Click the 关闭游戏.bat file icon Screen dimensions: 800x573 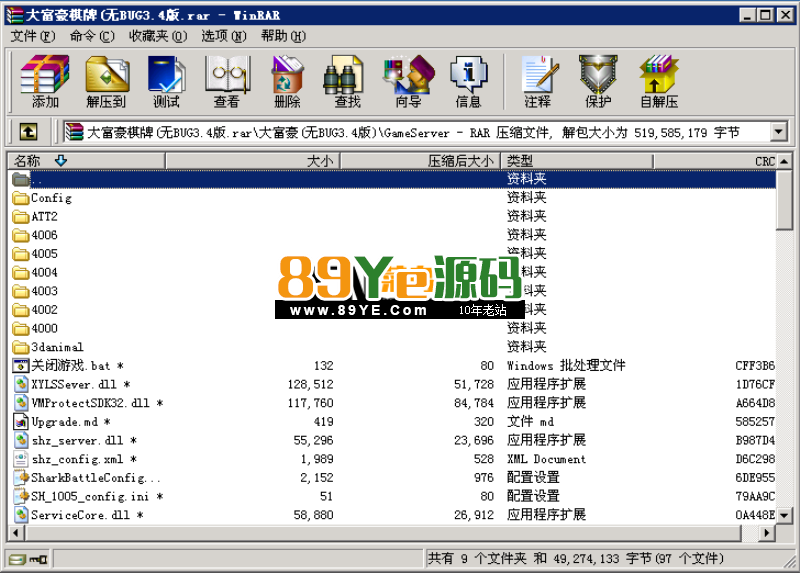(x=20, y=366)
